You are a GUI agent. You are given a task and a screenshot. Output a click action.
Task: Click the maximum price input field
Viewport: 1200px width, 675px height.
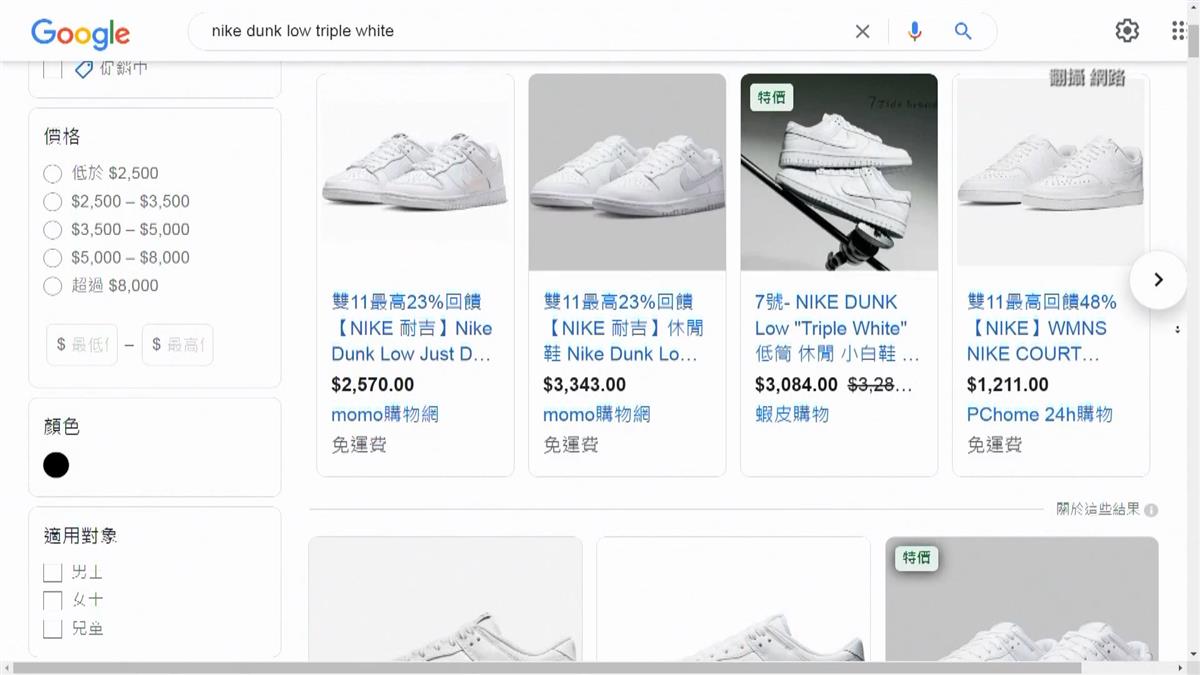(x=177, y=345)
